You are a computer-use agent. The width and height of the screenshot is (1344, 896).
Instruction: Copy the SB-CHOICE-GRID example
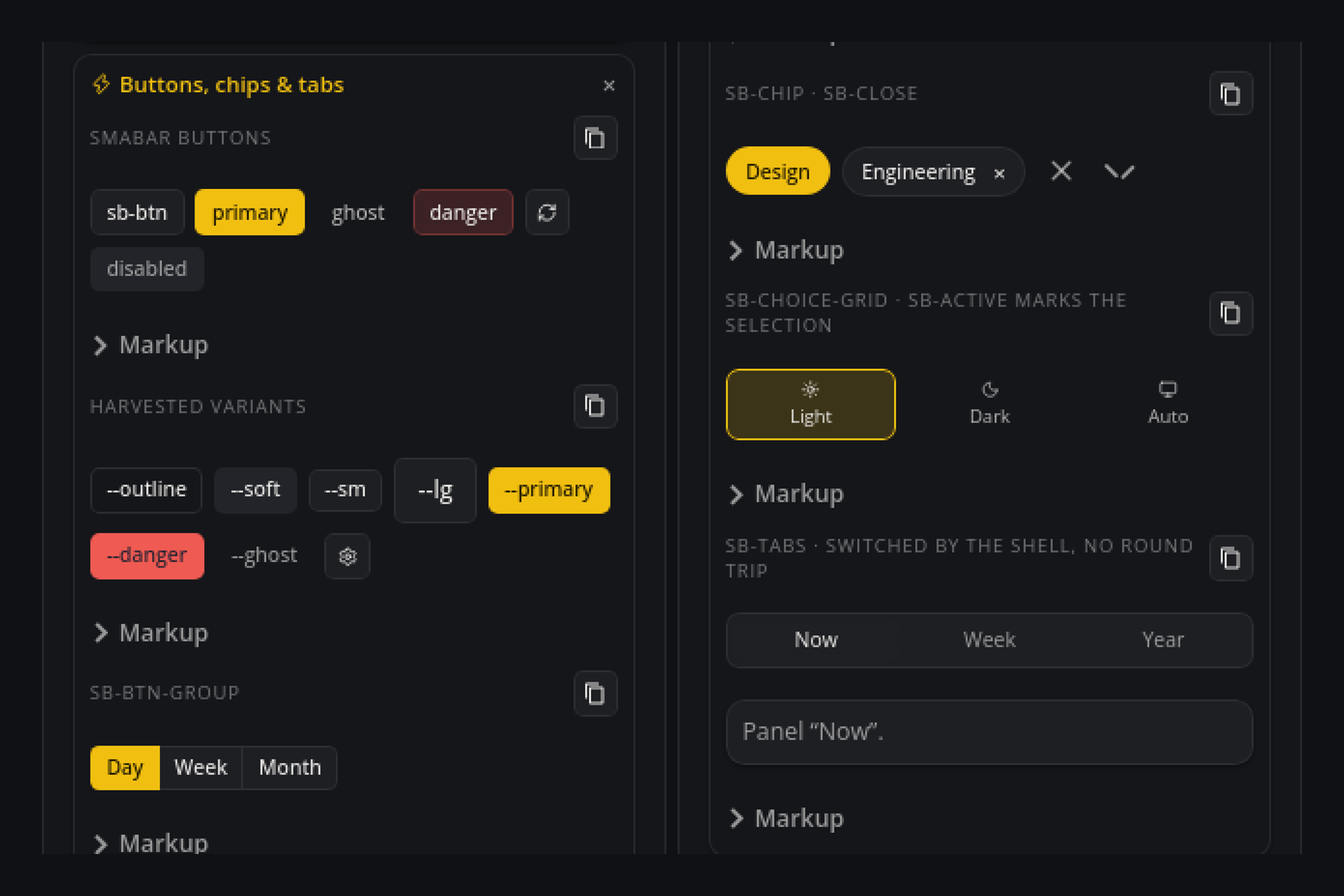coord(1231,313)
